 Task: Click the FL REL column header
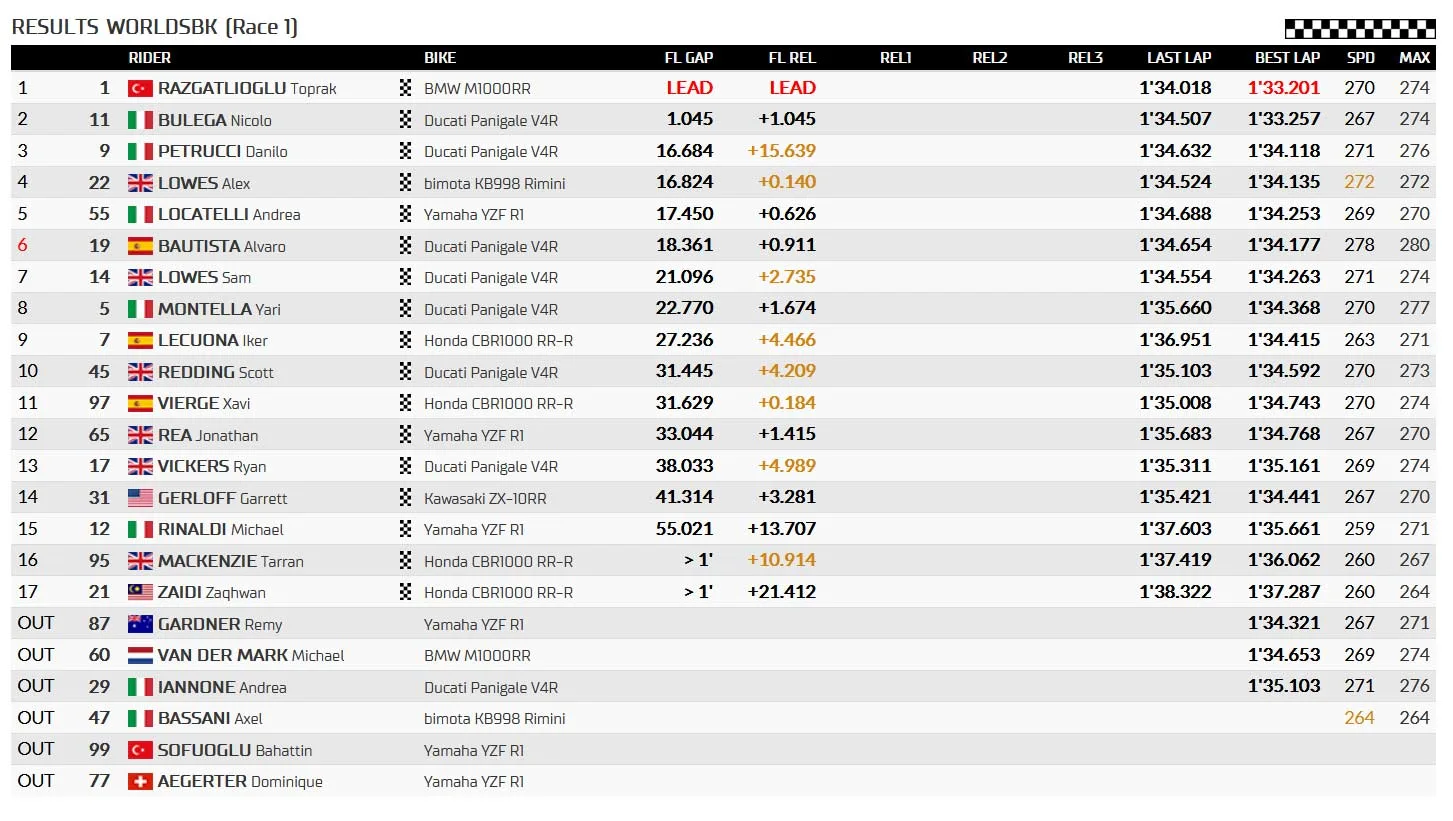click(x=792, y=58)
